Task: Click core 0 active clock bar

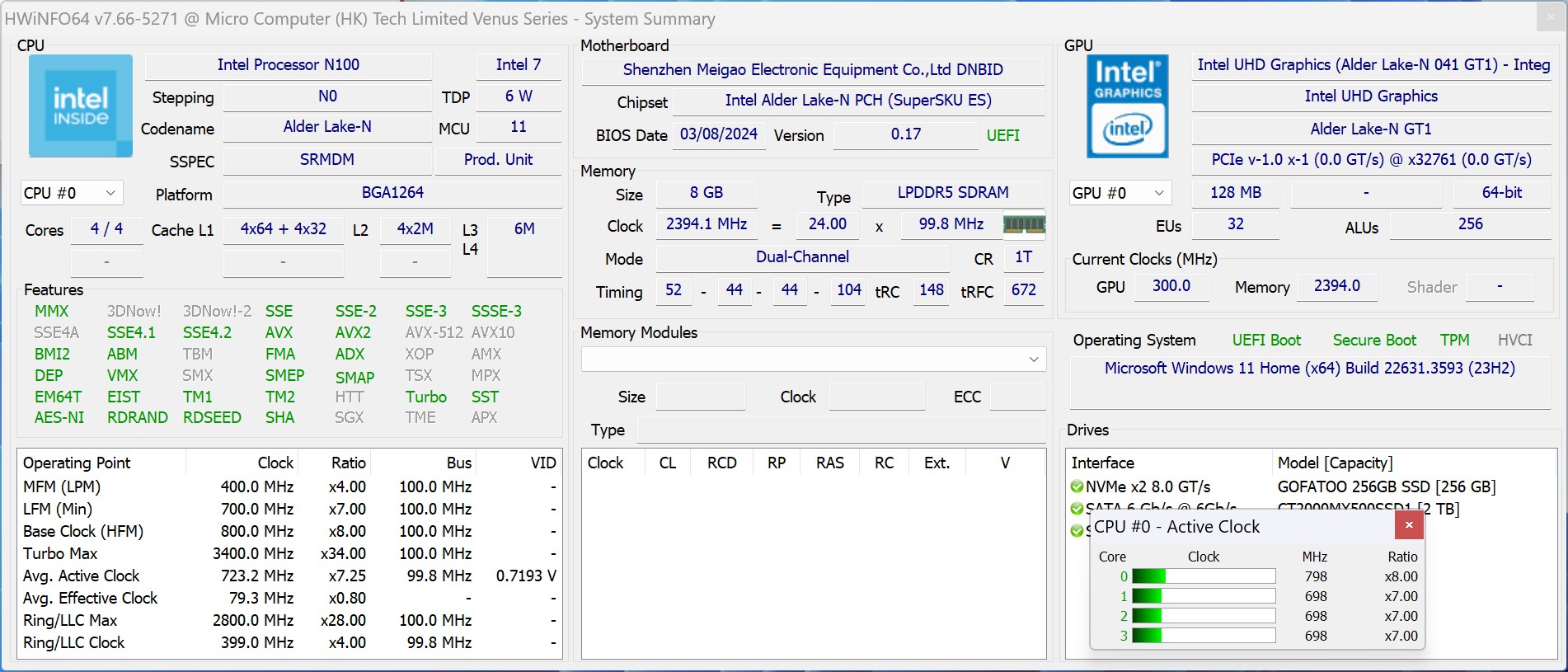Action: pos(1204,576)
